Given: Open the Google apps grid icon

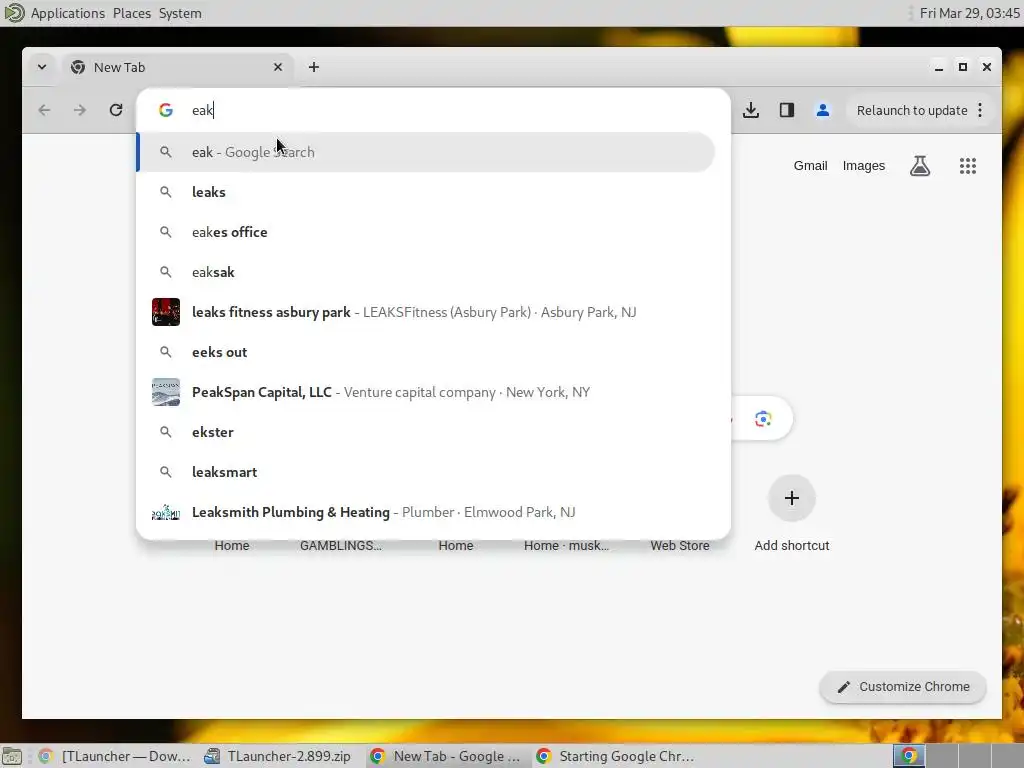Looking at the screenshot, I should 968,166.
